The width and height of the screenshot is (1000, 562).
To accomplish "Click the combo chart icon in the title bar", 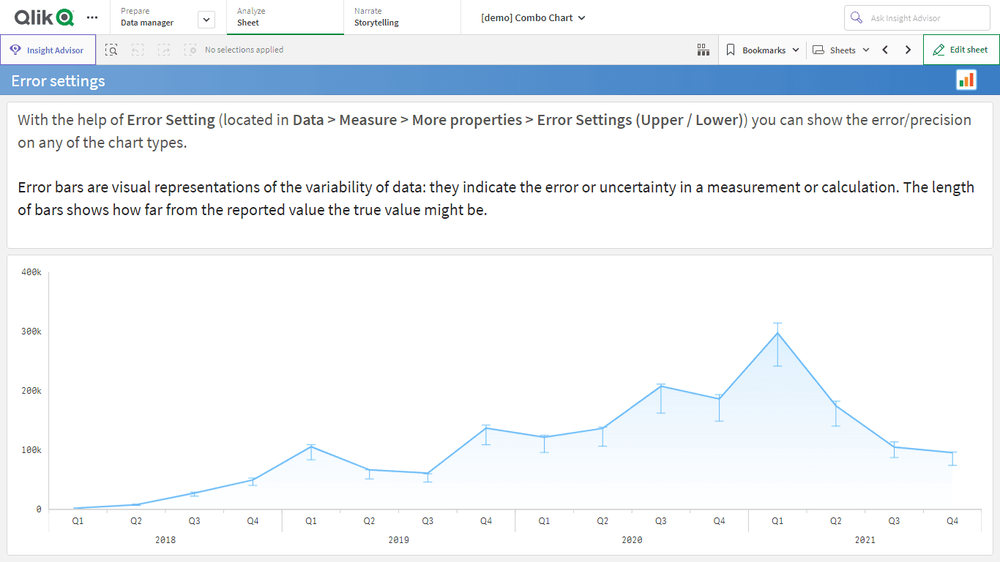I will click(x=966, y=80).
